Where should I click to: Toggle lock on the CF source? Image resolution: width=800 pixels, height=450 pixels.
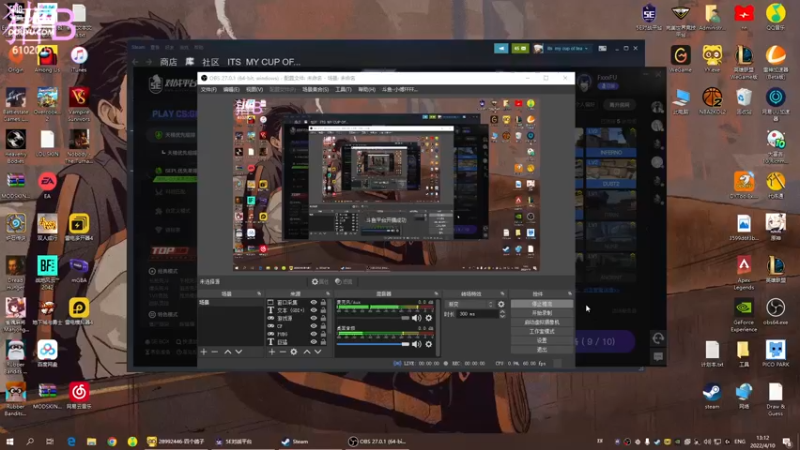[x=323, y=326]
